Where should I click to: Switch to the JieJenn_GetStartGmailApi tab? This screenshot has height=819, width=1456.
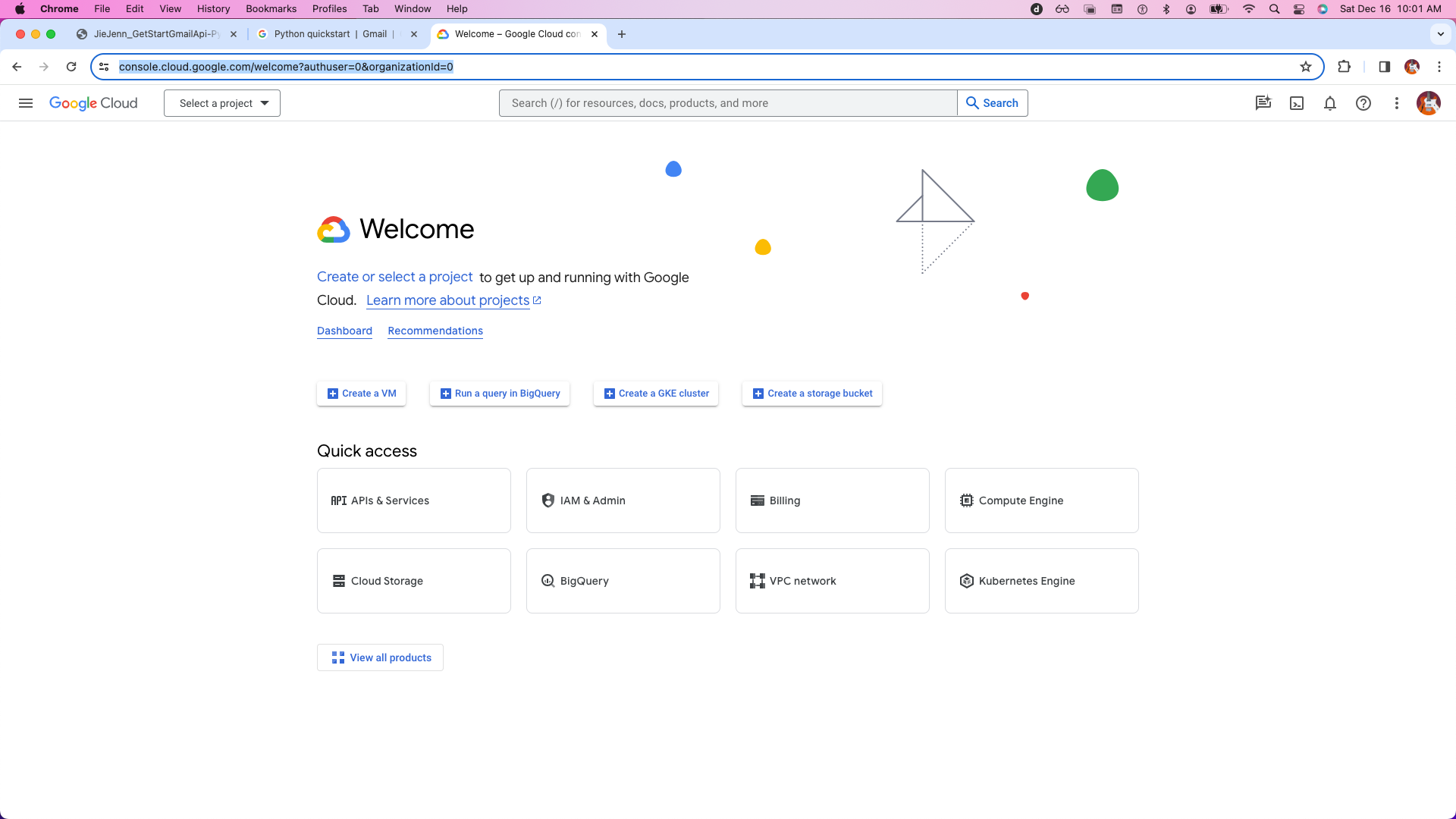(155, 34)
